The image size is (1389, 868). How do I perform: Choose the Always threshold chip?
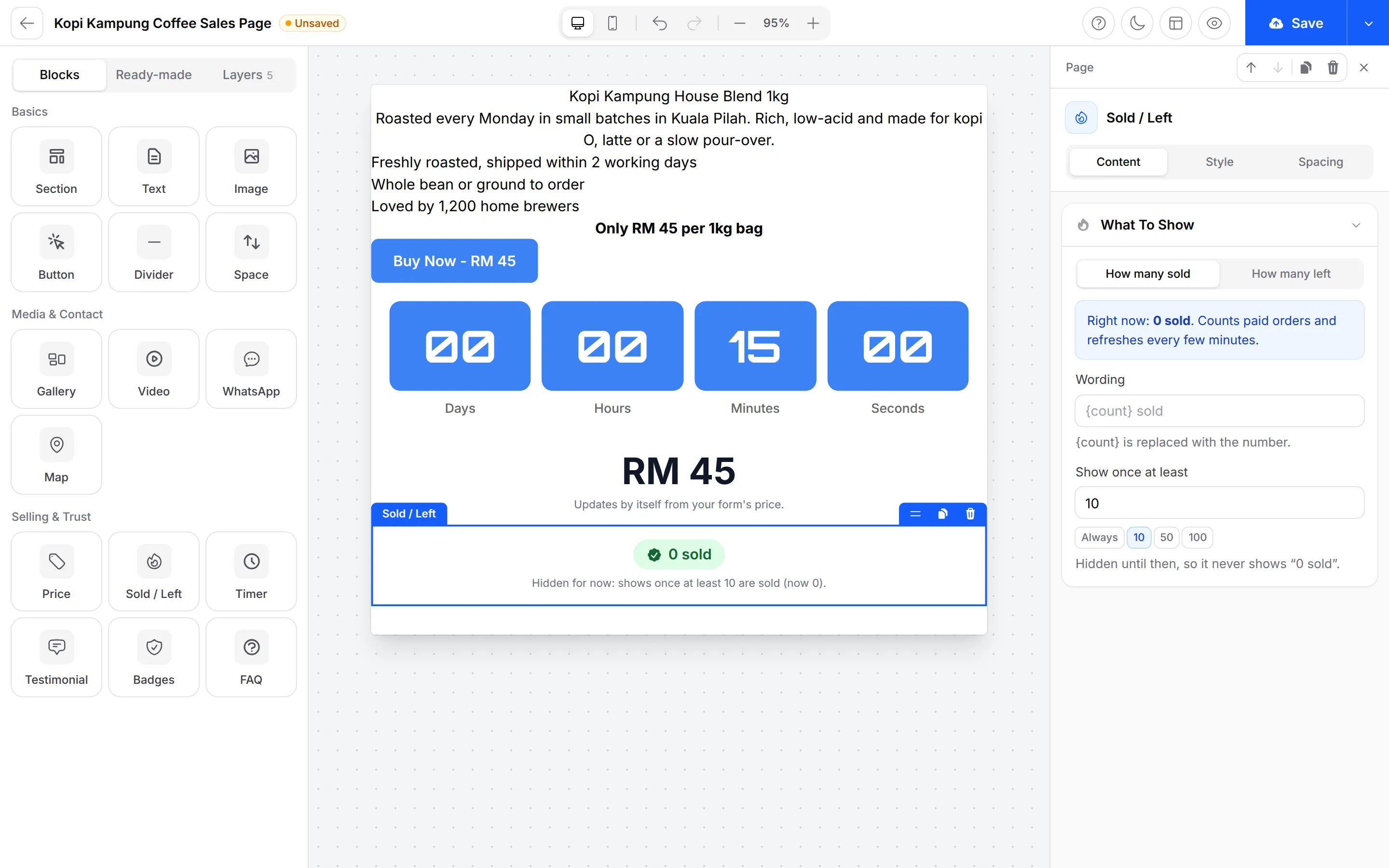tap(1099, 537)
